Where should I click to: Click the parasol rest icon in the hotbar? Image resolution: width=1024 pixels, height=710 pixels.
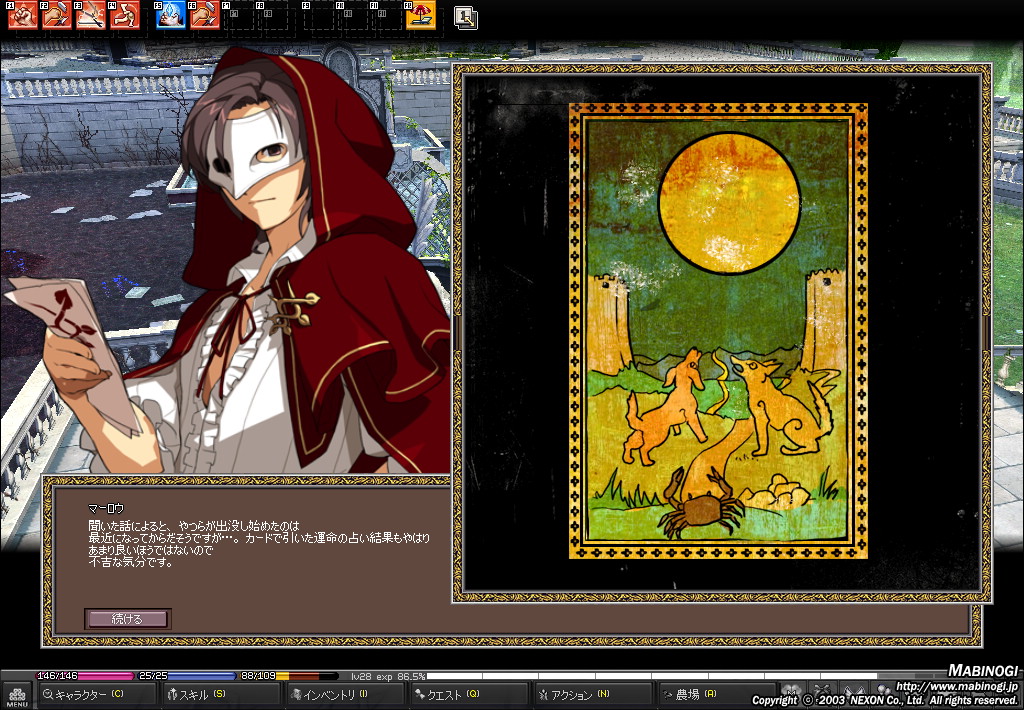tap(421, 15)
